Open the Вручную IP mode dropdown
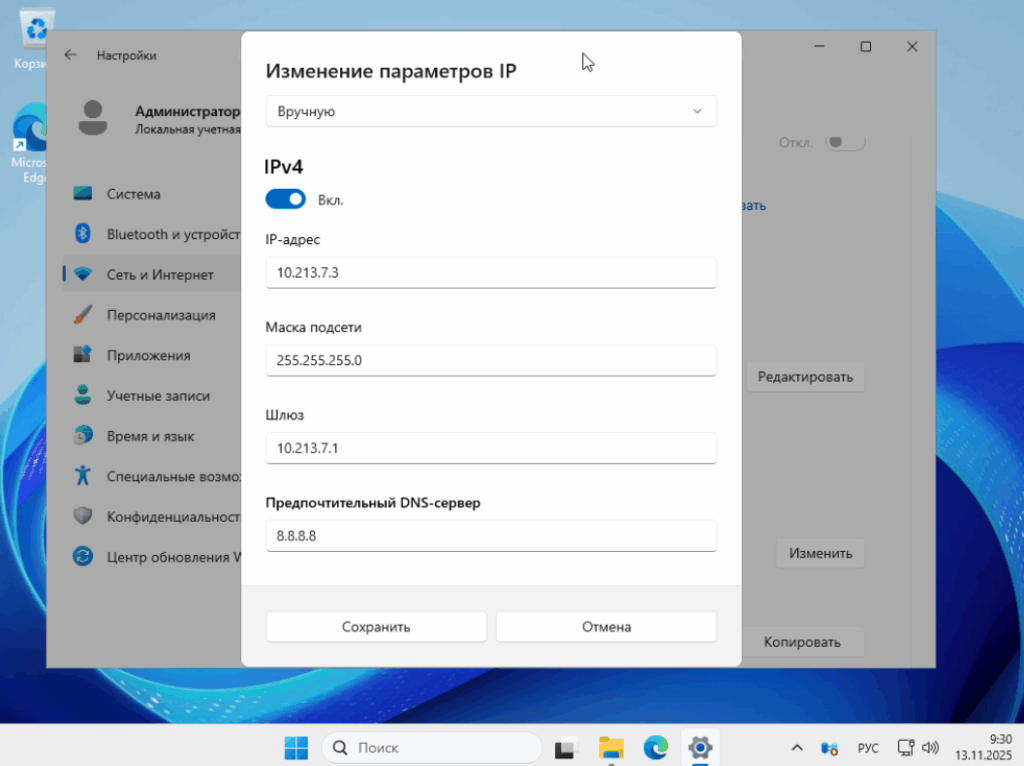Screen dimensions: 1024x766 tap(490, 111)
